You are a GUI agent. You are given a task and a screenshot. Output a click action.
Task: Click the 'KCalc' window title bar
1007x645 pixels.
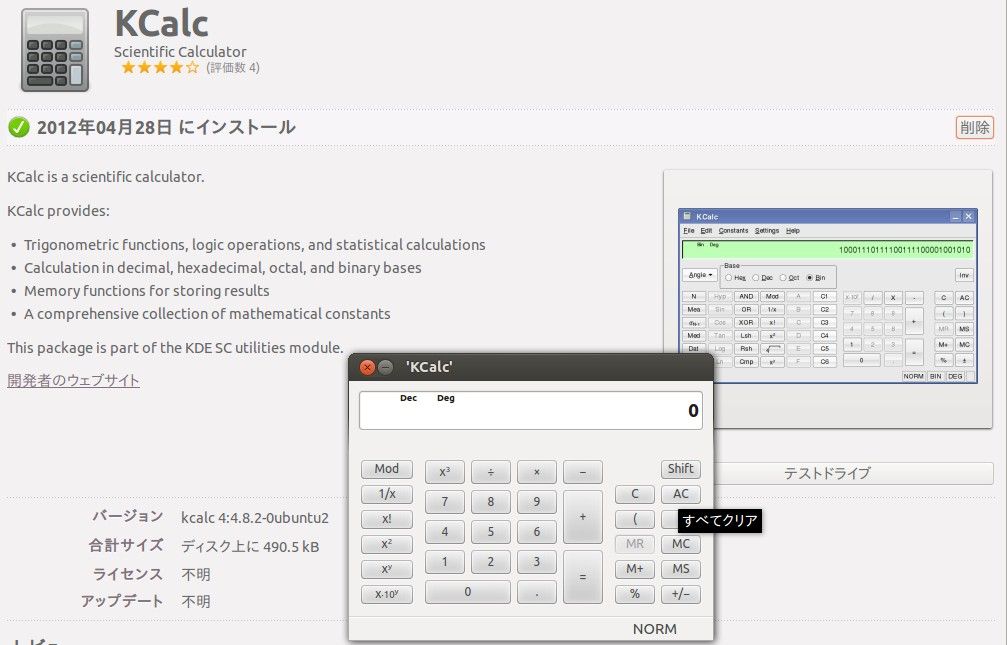[x=530, y=367]
